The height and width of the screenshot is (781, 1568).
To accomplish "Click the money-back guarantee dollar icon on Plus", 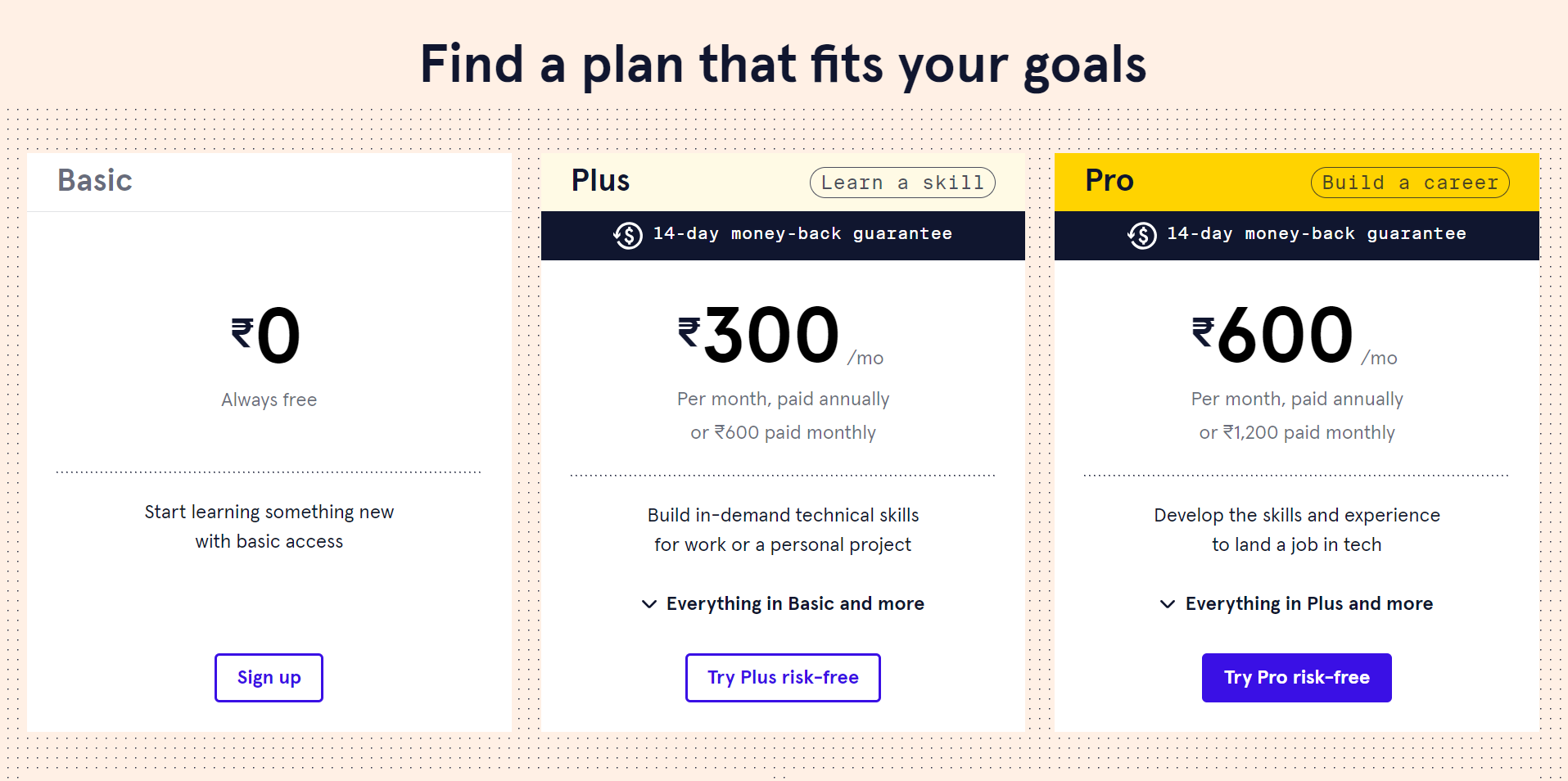I will (627, 235).
